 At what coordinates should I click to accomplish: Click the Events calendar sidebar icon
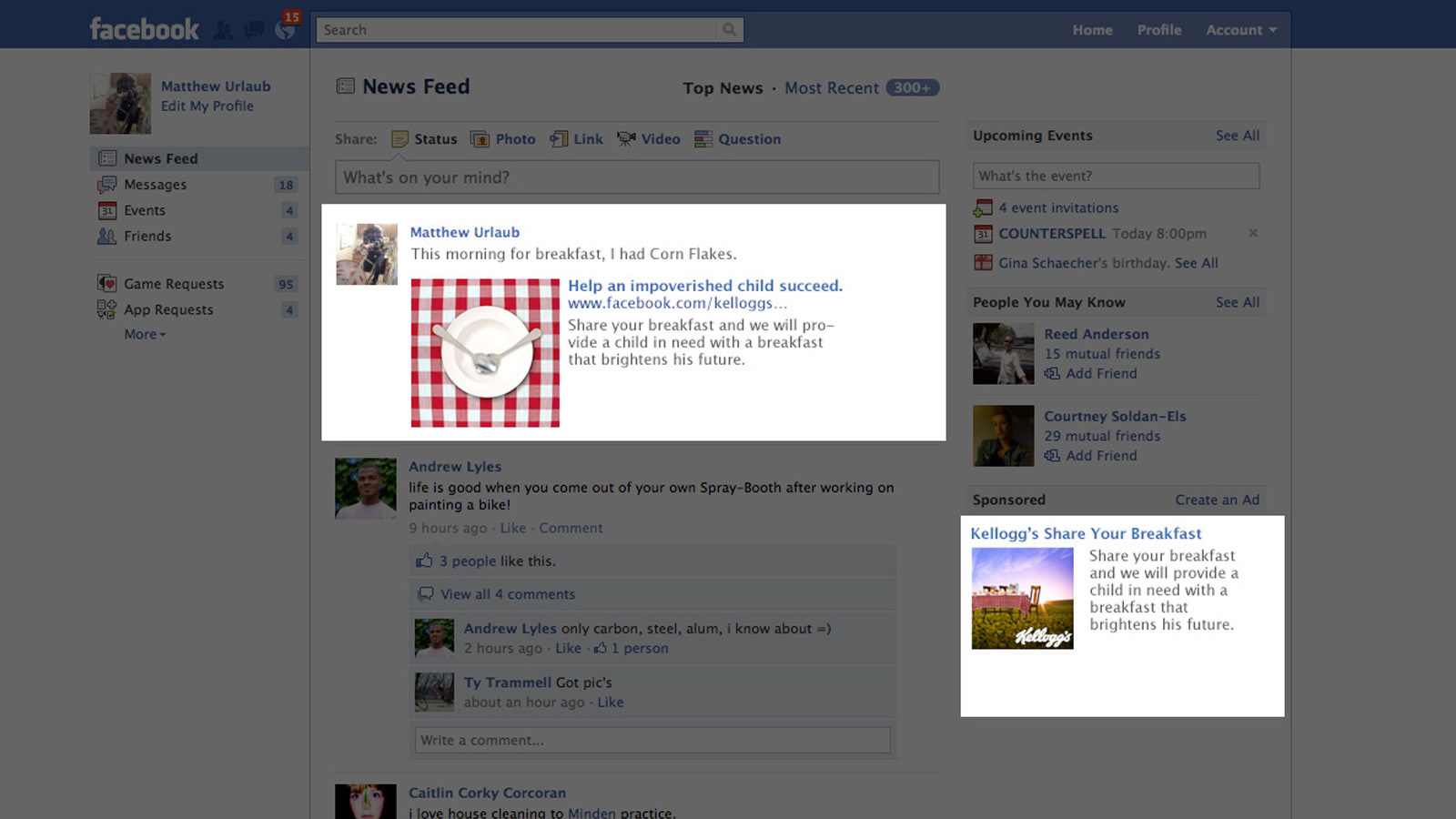pos(107,210)
